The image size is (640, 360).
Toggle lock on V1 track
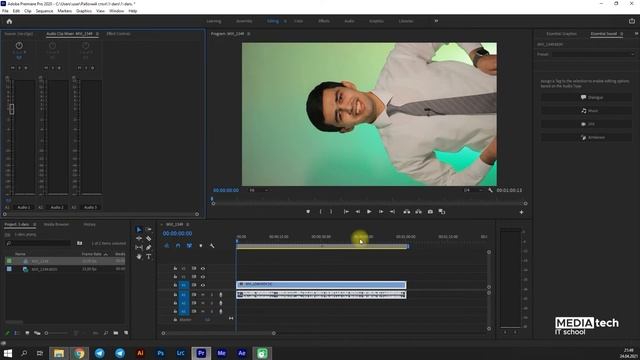pyautogui.click(x=175, y=285)
